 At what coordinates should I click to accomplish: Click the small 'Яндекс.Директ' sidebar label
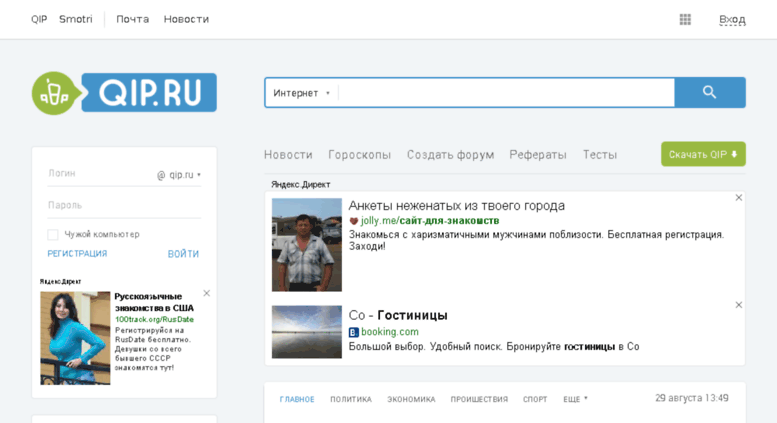point(60,281)
